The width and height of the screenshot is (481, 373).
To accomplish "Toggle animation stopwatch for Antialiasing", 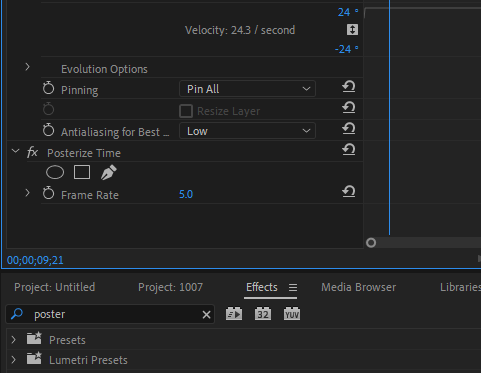I will click(x=48, y=130).
